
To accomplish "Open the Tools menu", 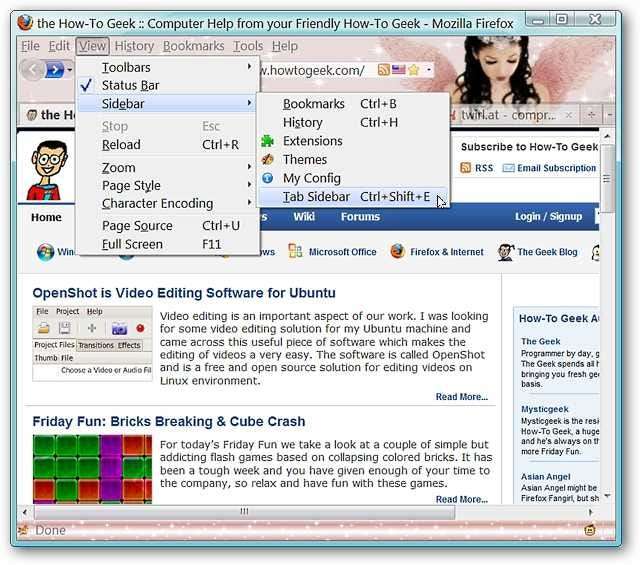I will click(x=248, y=46).
